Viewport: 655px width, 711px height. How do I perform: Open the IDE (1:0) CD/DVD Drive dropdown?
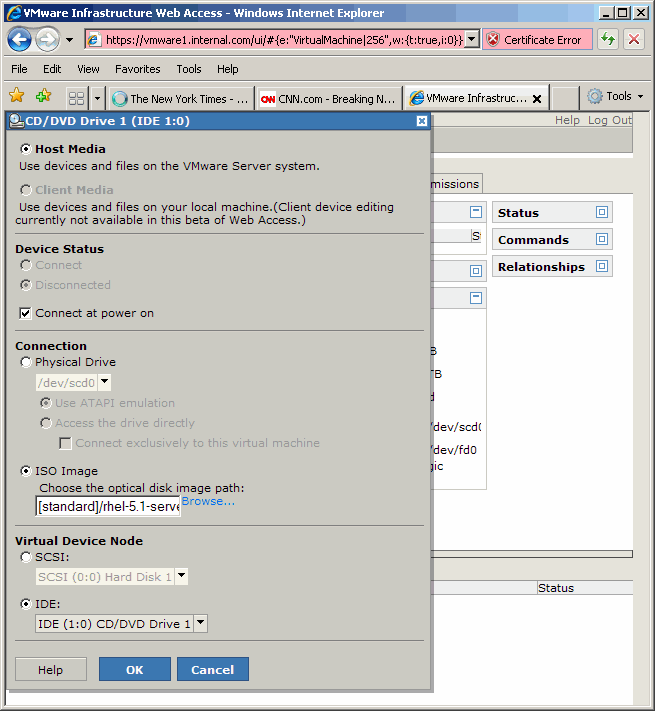coord(200,623)
